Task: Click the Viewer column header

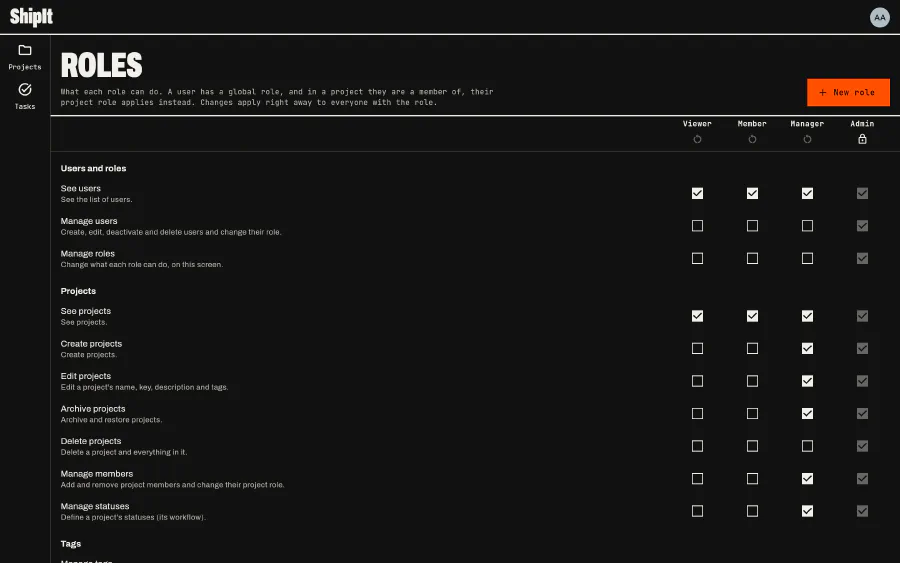Action: [x=697, y=124]
